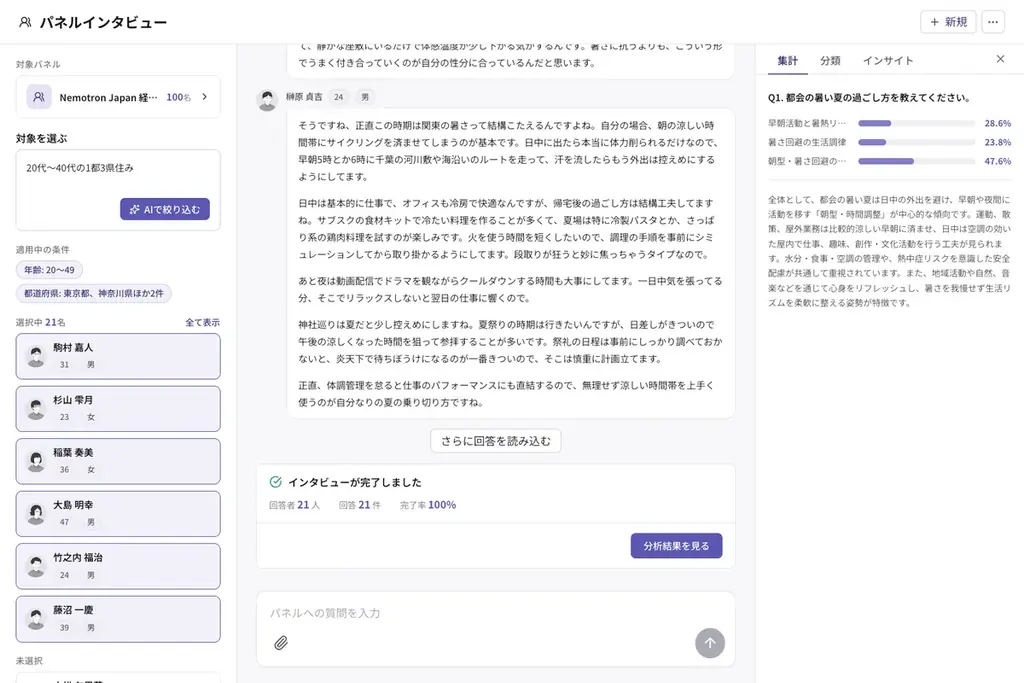Click the 完了率 100% stat
The image size is (1024, 683).
click(428, 505)
